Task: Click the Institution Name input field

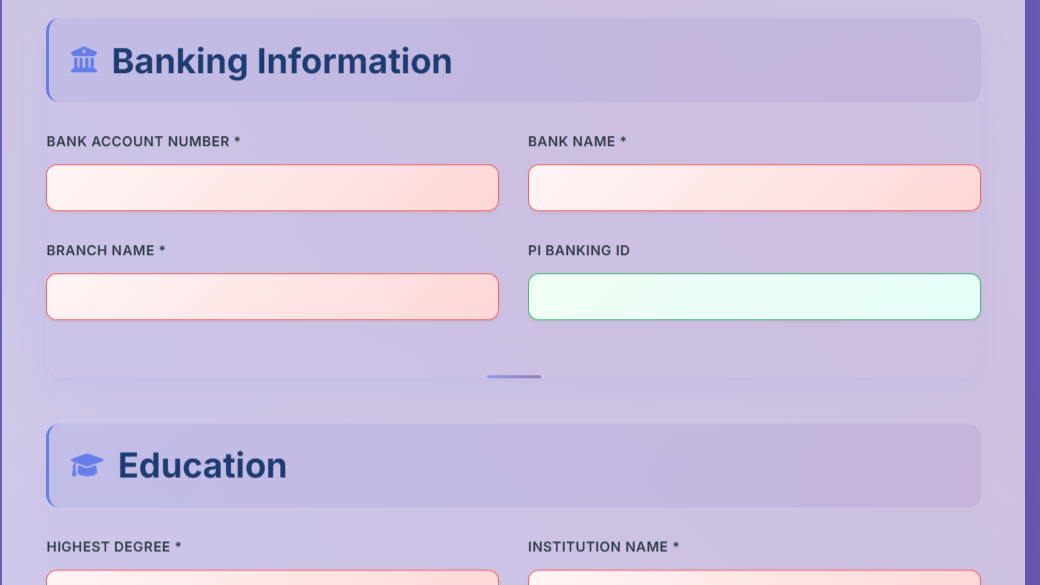Action: (x=754, y=577)
